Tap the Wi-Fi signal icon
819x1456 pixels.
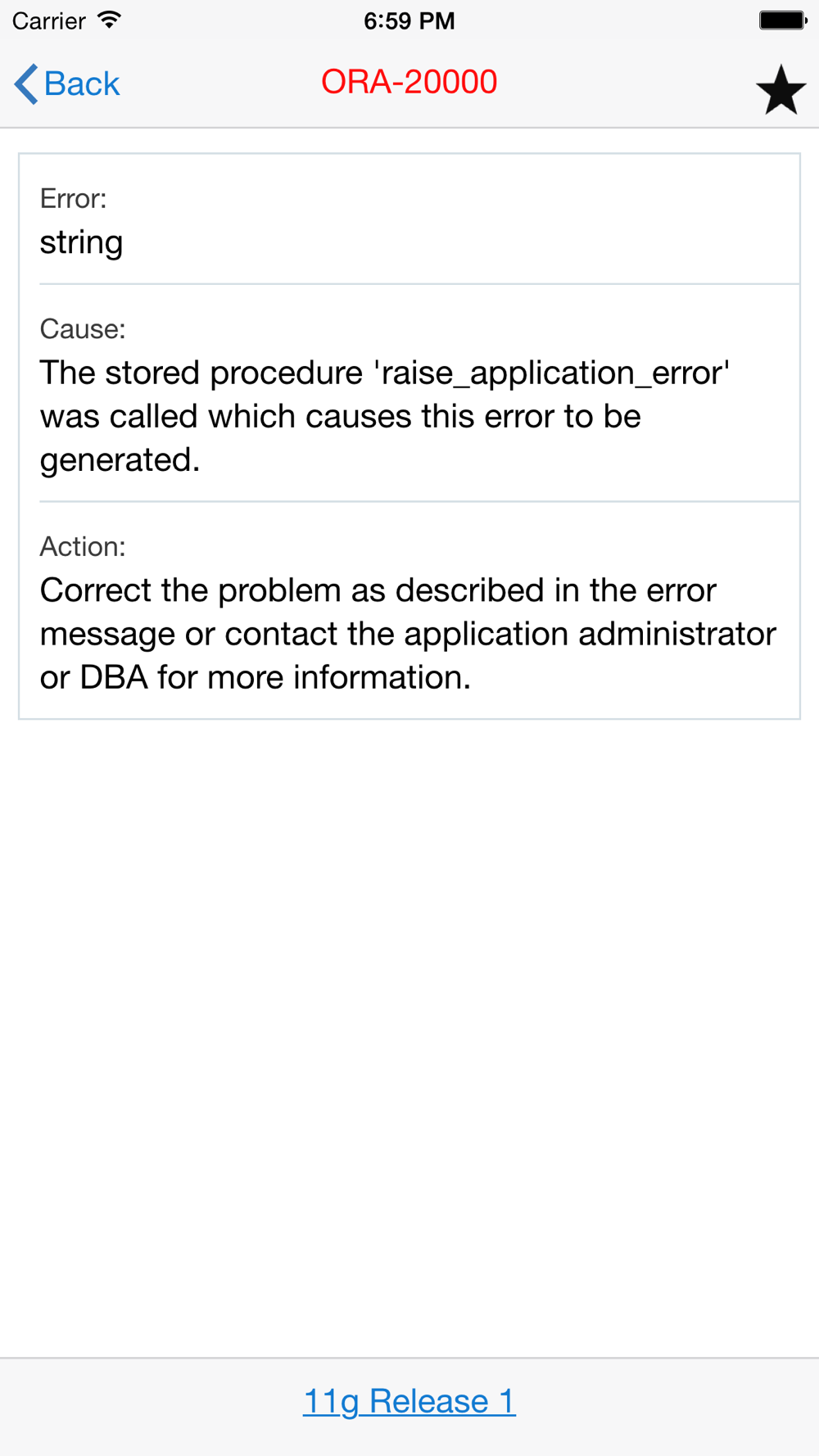[108, 20]
